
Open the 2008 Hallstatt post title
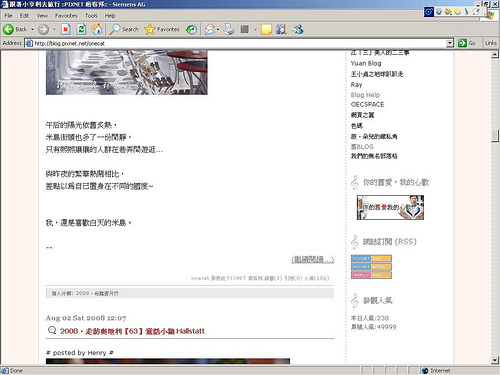point(132,331)
